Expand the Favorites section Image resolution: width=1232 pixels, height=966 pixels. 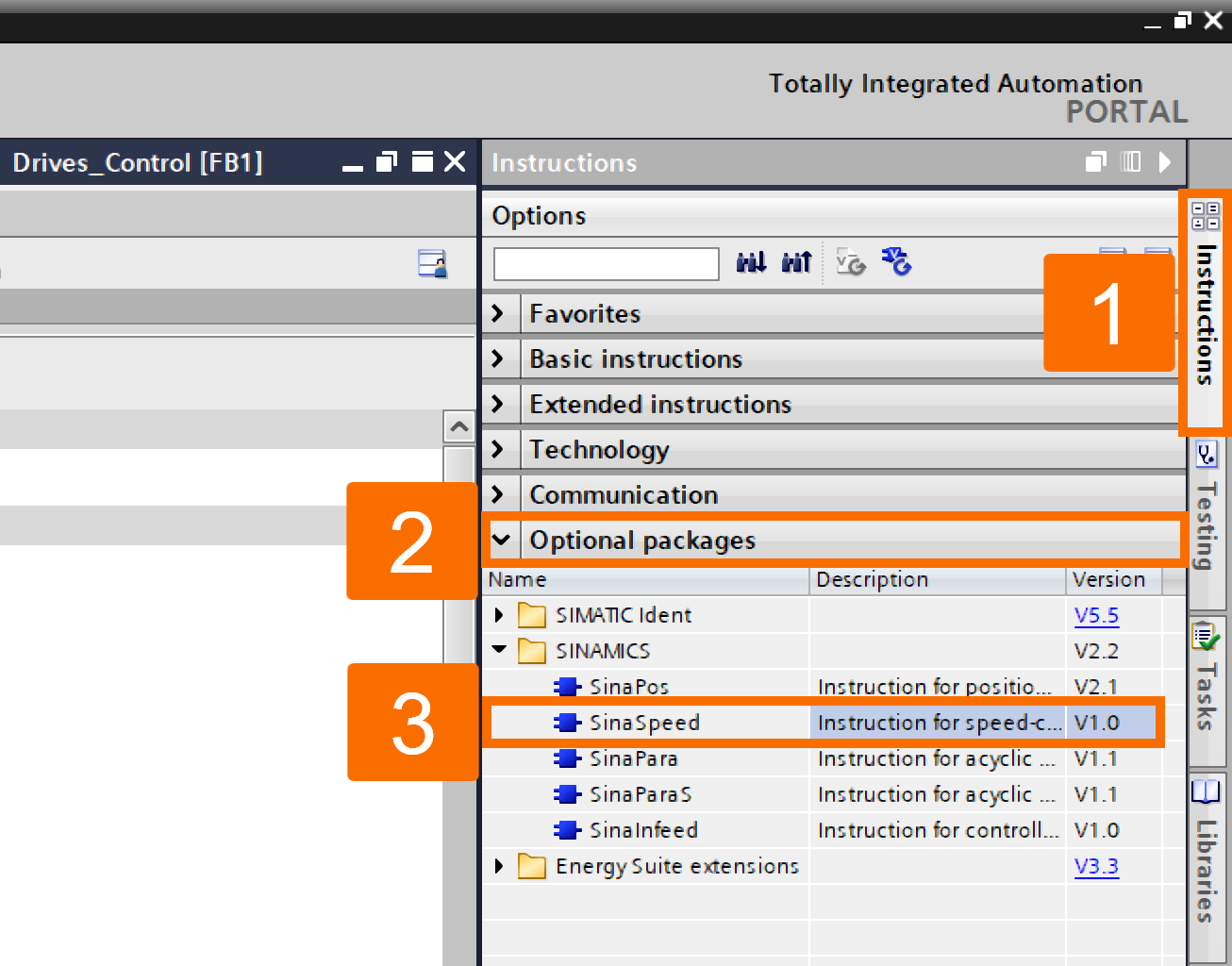pyautogui.click(x=498, y=313)
